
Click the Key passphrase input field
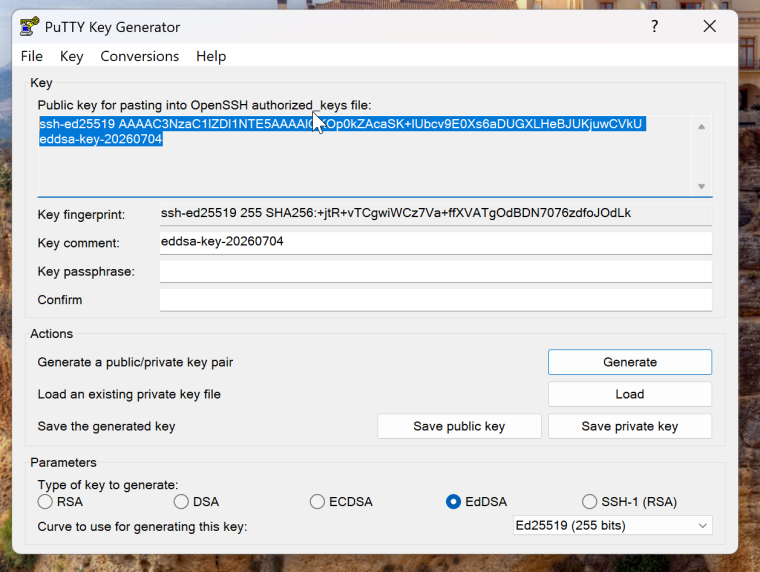436,271
